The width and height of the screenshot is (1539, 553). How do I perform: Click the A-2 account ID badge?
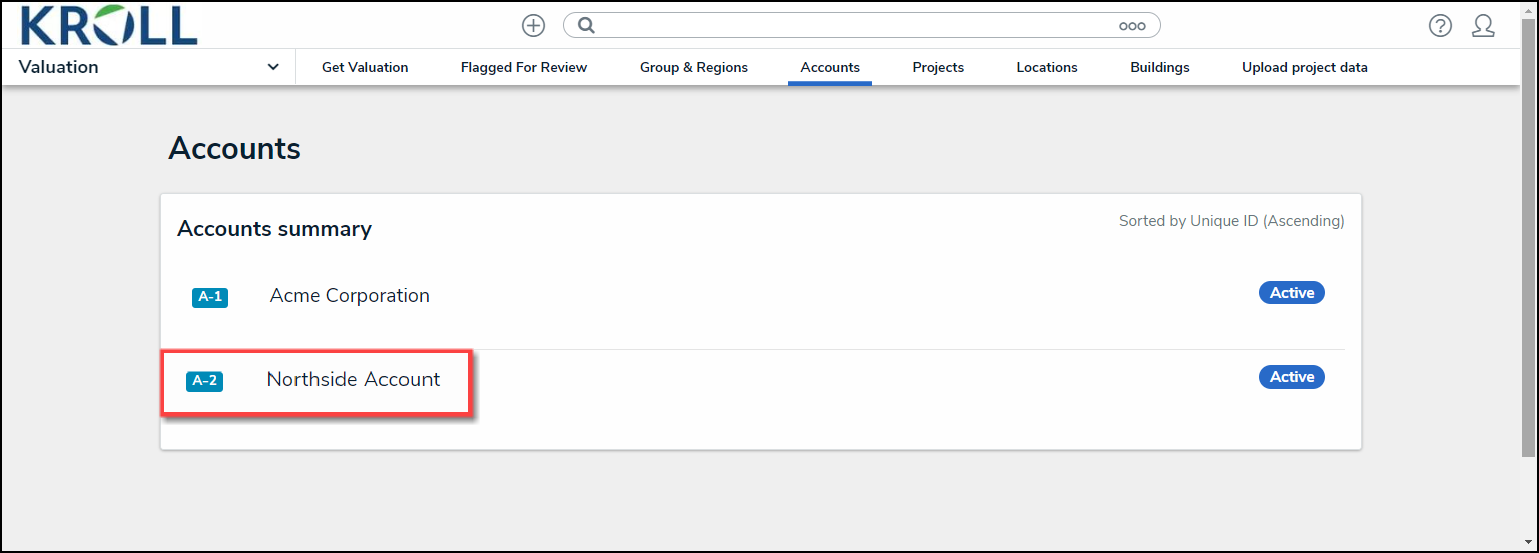pyautogui.click(x=204, y=381)
